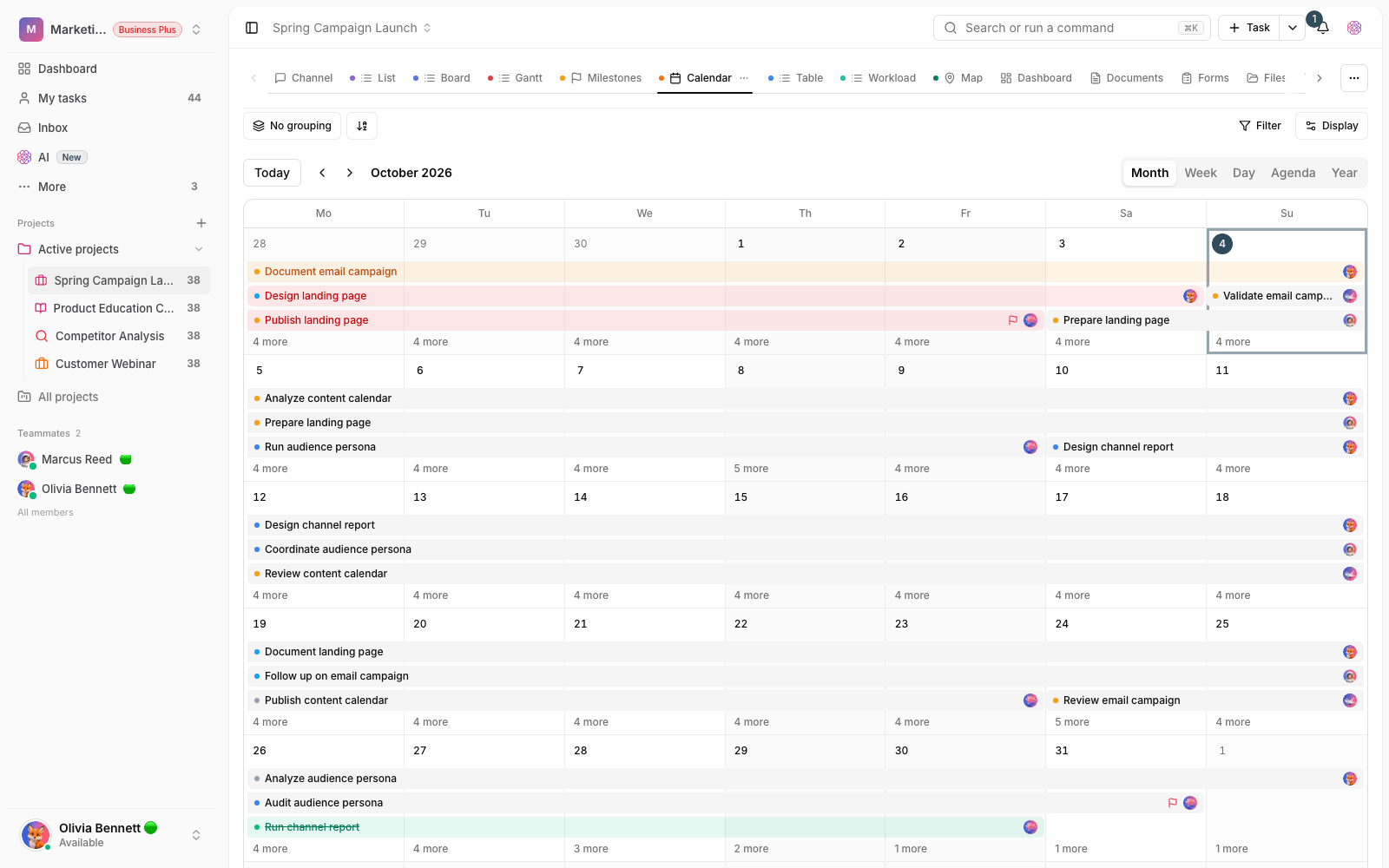Switch to Board tab

tap(441, 78)
